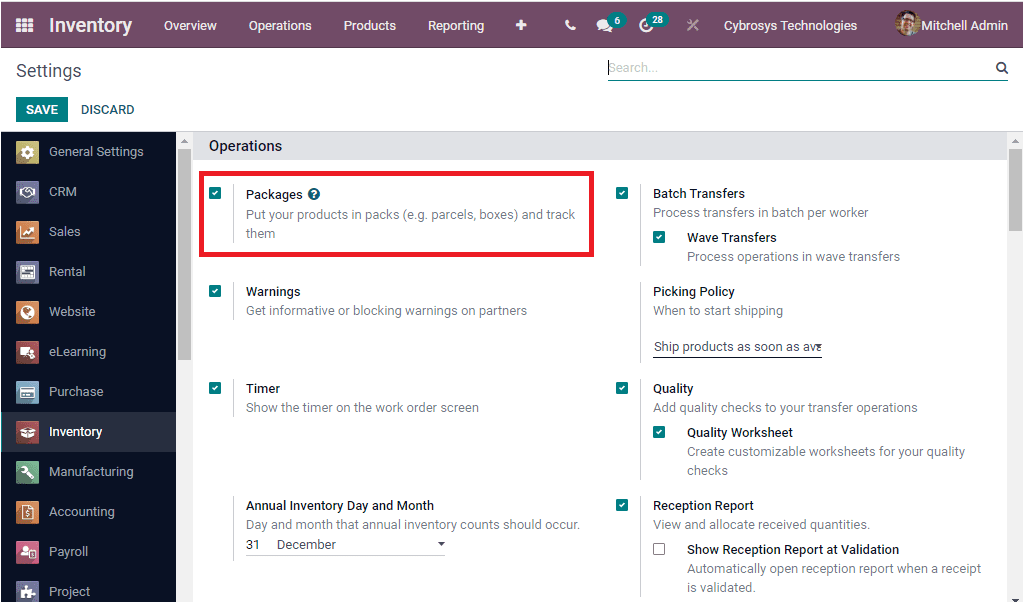Click the DISCARD button
This screenshot has height=603, width=1024.
(x=107, y=109)
